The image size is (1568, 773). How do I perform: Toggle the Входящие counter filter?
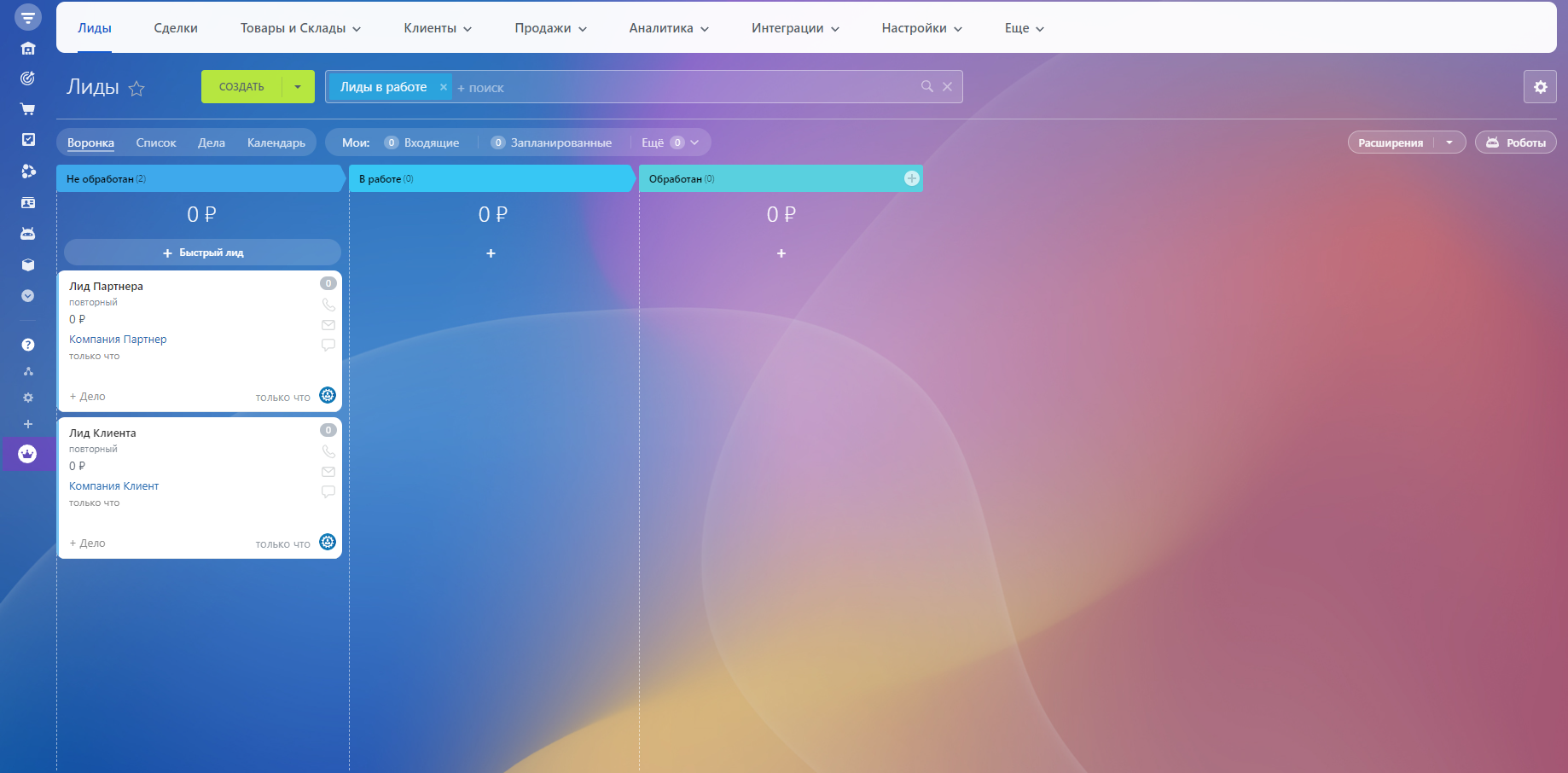422,142
